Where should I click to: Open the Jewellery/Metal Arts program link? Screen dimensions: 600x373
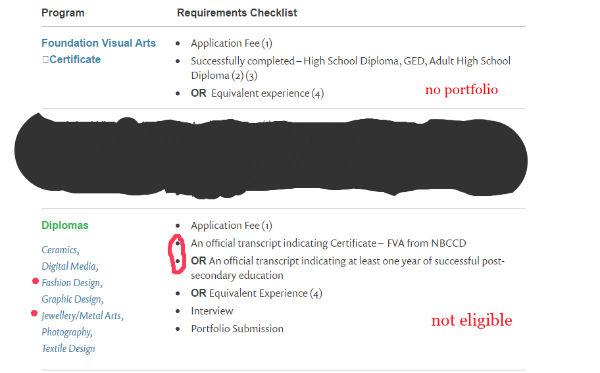[x=82, y=316]
